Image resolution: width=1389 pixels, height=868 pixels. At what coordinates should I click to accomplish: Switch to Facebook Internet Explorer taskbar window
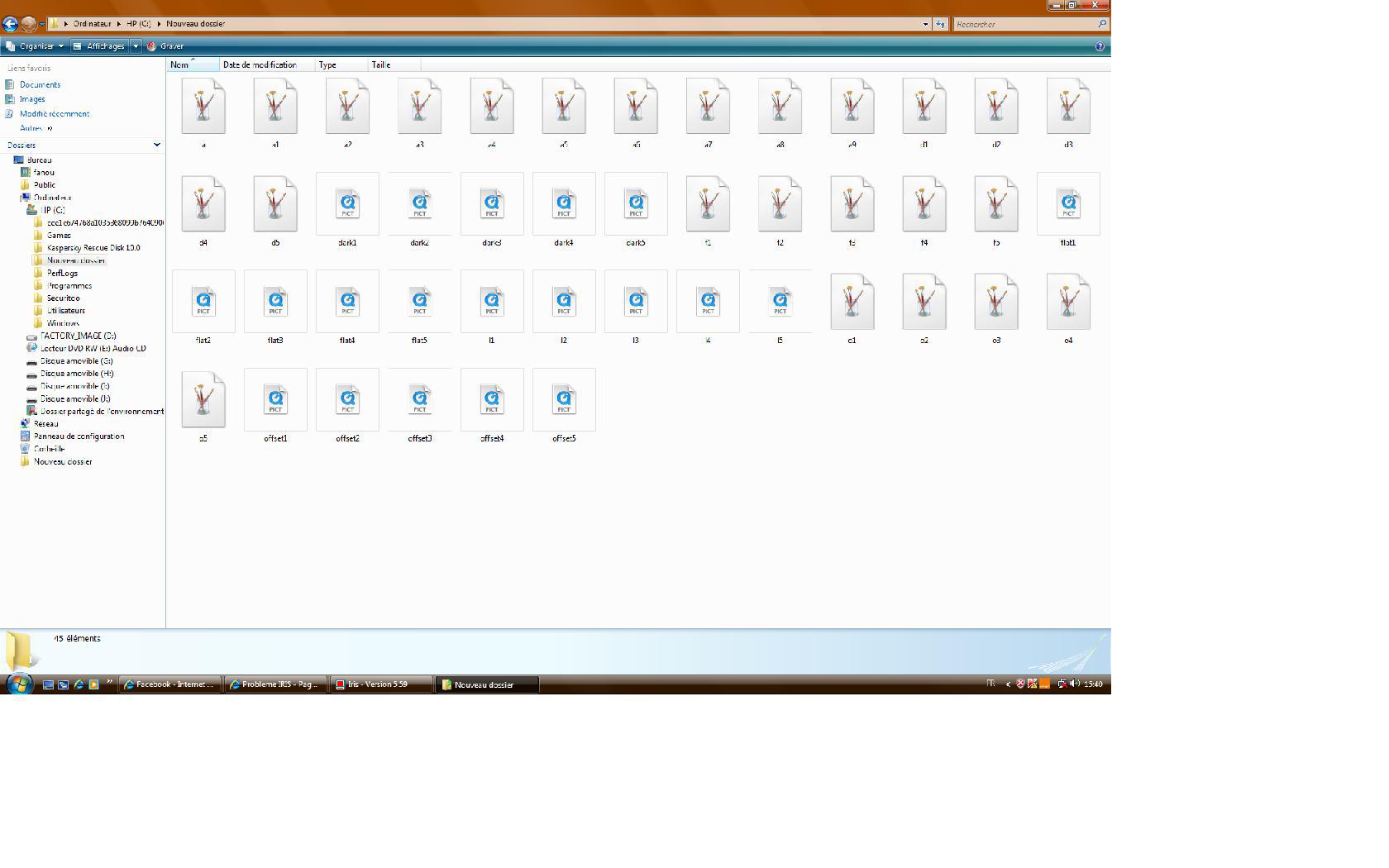[x=169, y=684]
